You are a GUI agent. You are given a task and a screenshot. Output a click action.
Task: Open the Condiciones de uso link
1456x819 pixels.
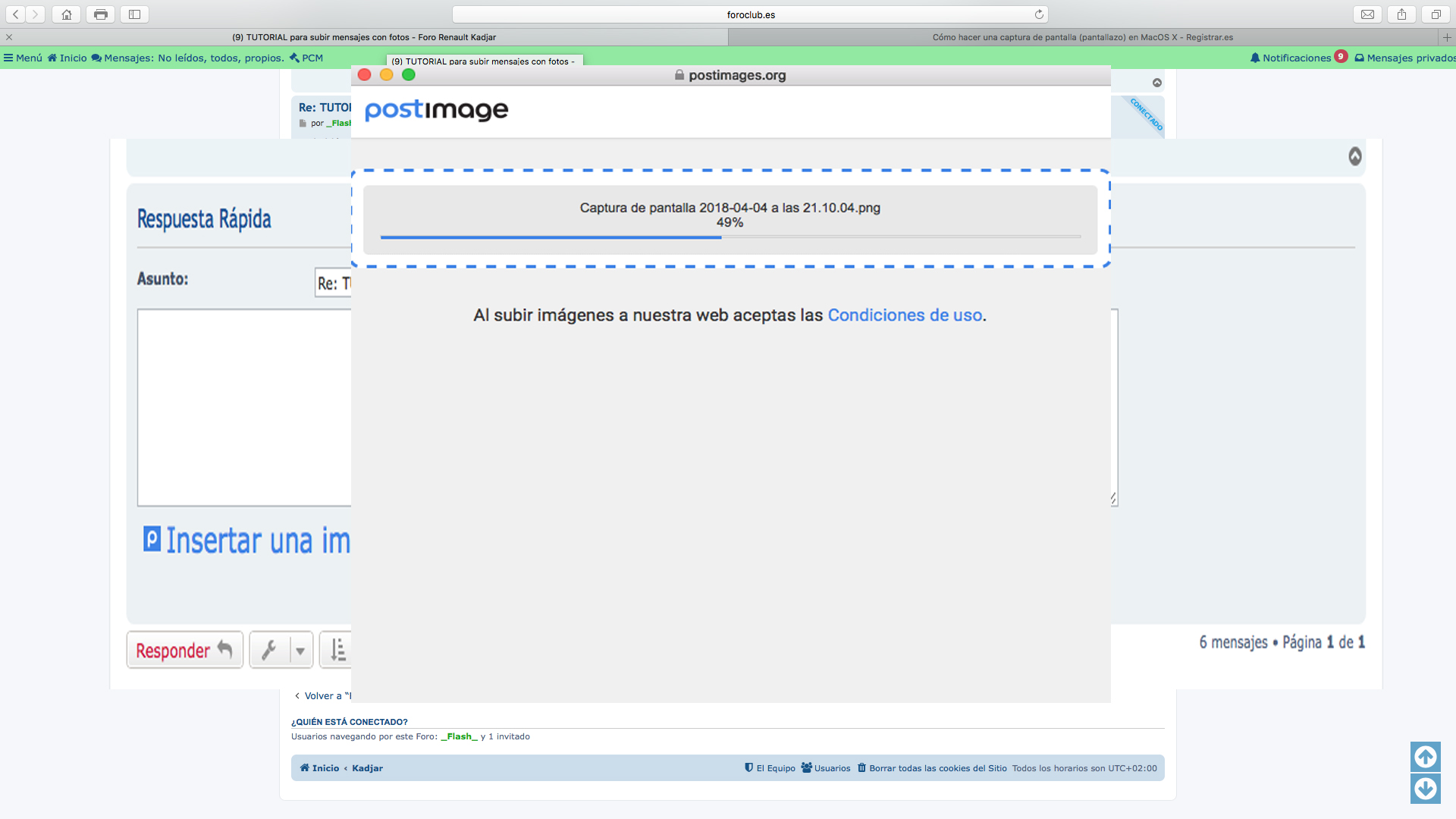[x=905, y=315]
